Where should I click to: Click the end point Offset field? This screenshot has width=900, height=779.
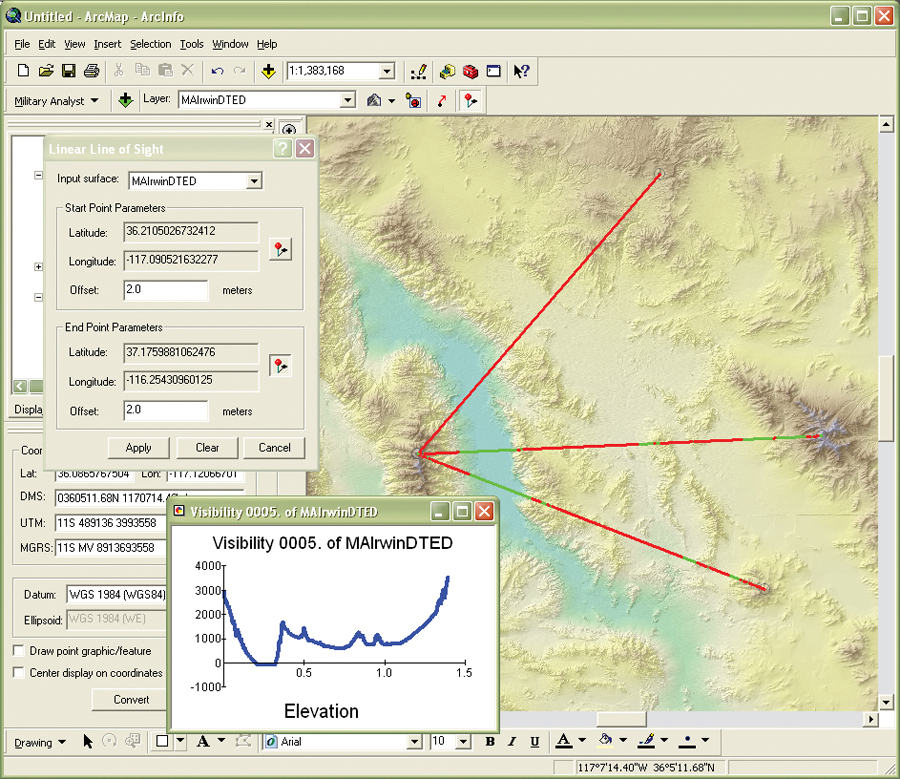pyautogui.click(x=166, y=410)
